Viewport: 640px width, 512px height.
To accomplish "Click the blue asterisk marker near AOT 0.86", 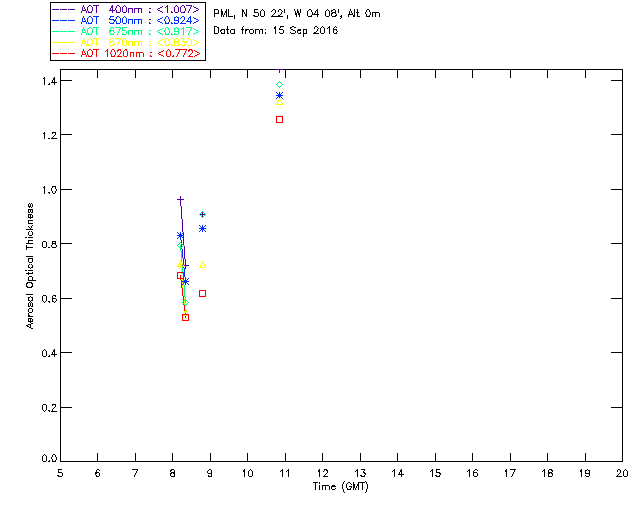I will (202, 229).
